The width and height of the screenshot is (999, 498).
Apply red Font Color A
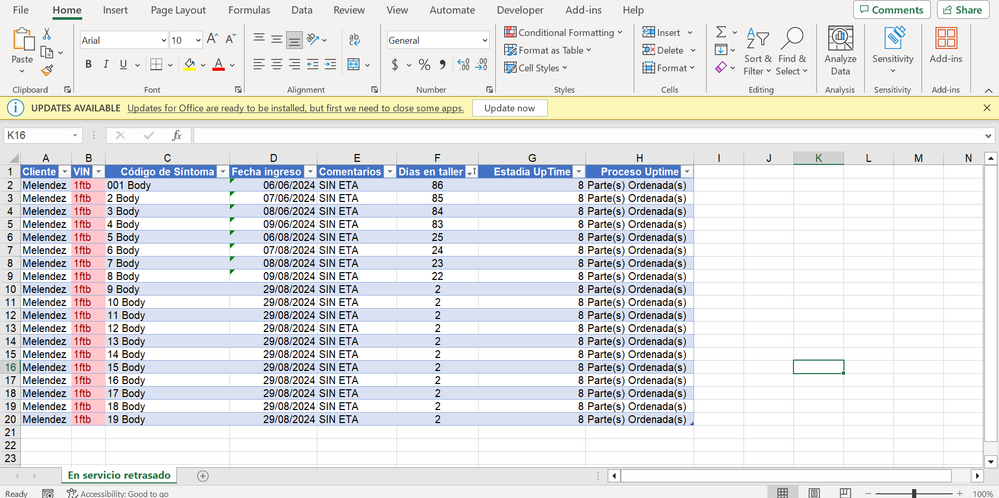click(x=219, y=64)
